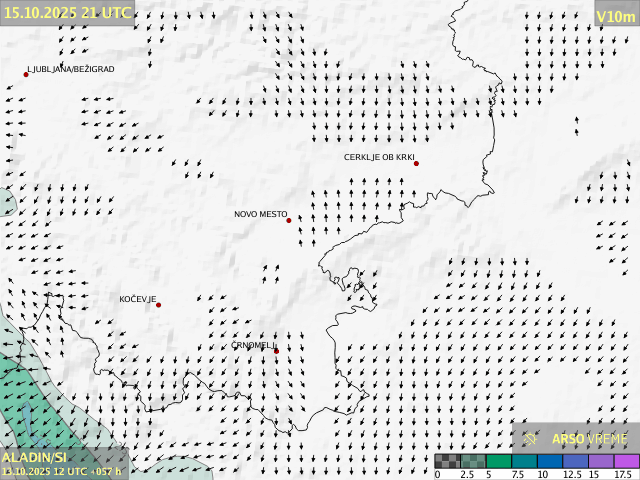The image size is (640, 480).
Task: Click the NOVO MESTO city label
Action: (260, 214)
